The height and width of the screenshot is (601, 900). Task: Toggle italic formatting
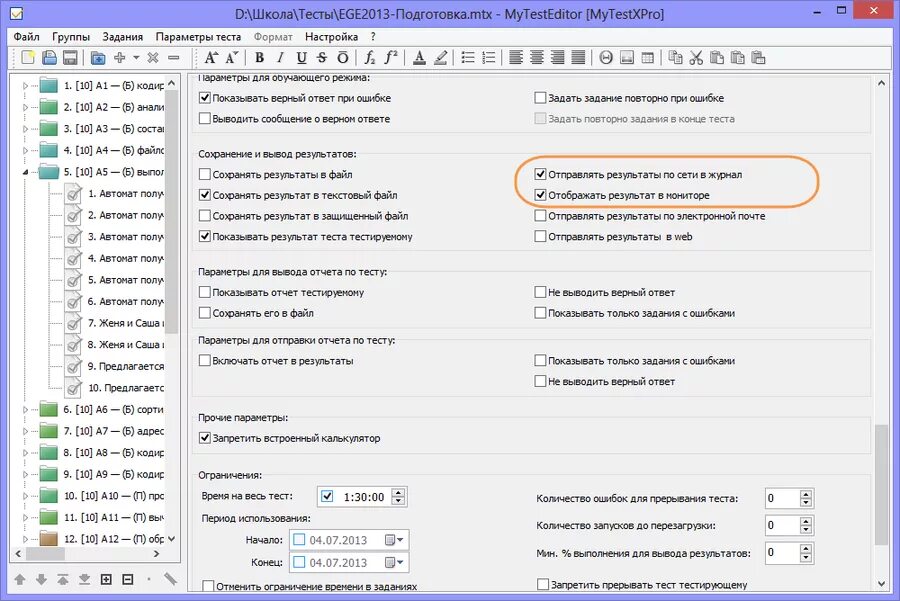280,57
